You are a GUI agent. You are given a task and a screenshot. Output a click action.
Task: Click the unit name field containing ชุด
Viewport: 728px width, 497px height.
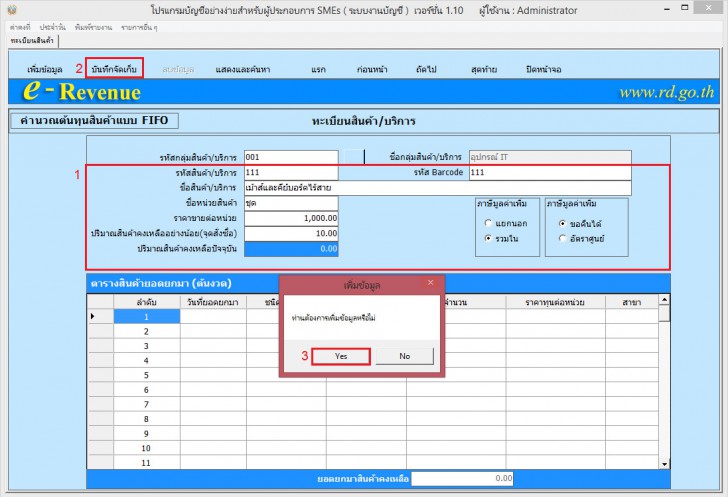tap(291, 203)
